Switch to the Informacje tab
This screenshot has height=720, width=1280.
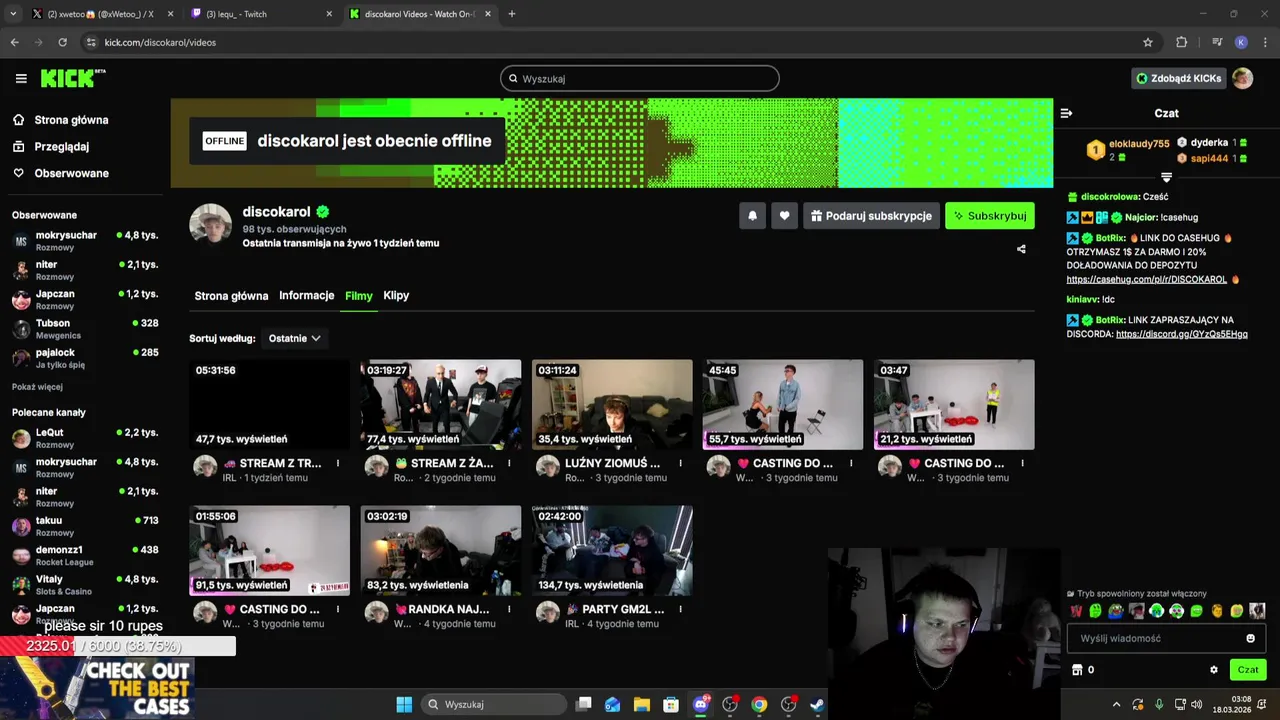pos(307,296)
